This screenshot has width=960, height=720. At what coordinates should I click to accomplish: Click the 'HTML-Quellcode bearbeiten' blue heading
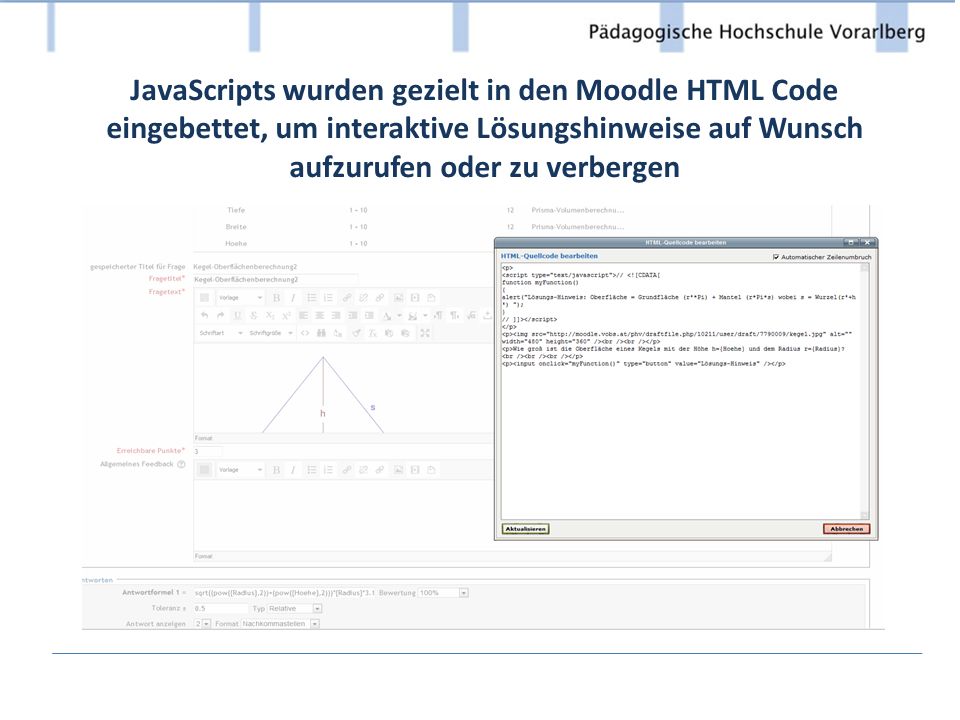pyautogui.click(x=549, y=256)
